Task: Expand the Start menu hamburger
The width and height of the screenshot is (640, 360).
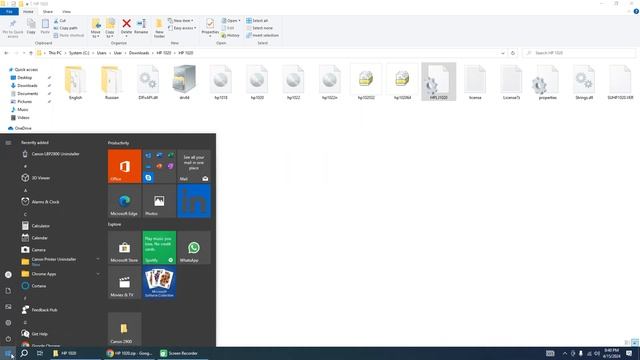Action: coord(8,143)
